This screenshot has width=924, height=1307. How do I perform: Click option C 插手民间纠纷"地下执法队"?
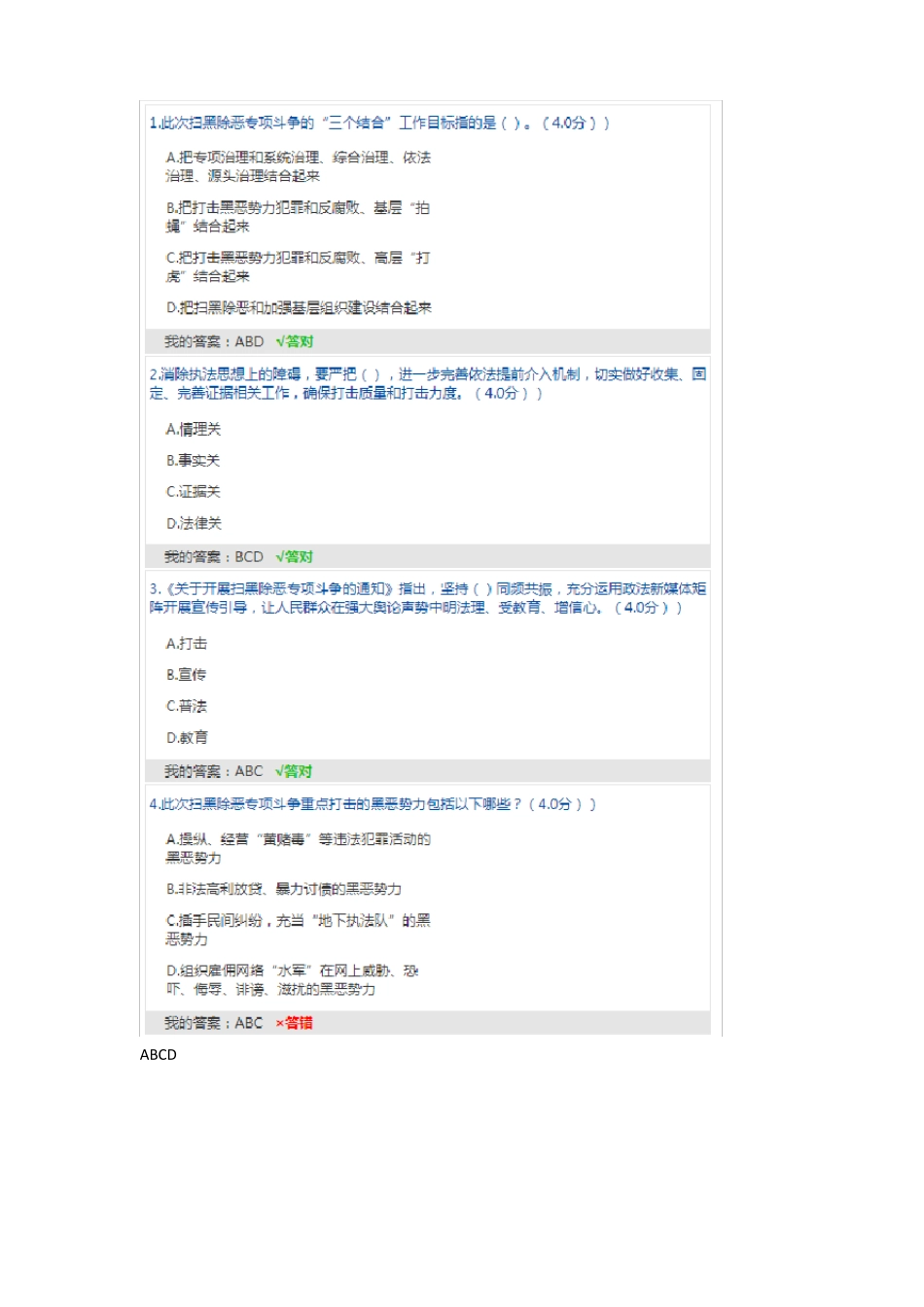[x=299, y=930]
